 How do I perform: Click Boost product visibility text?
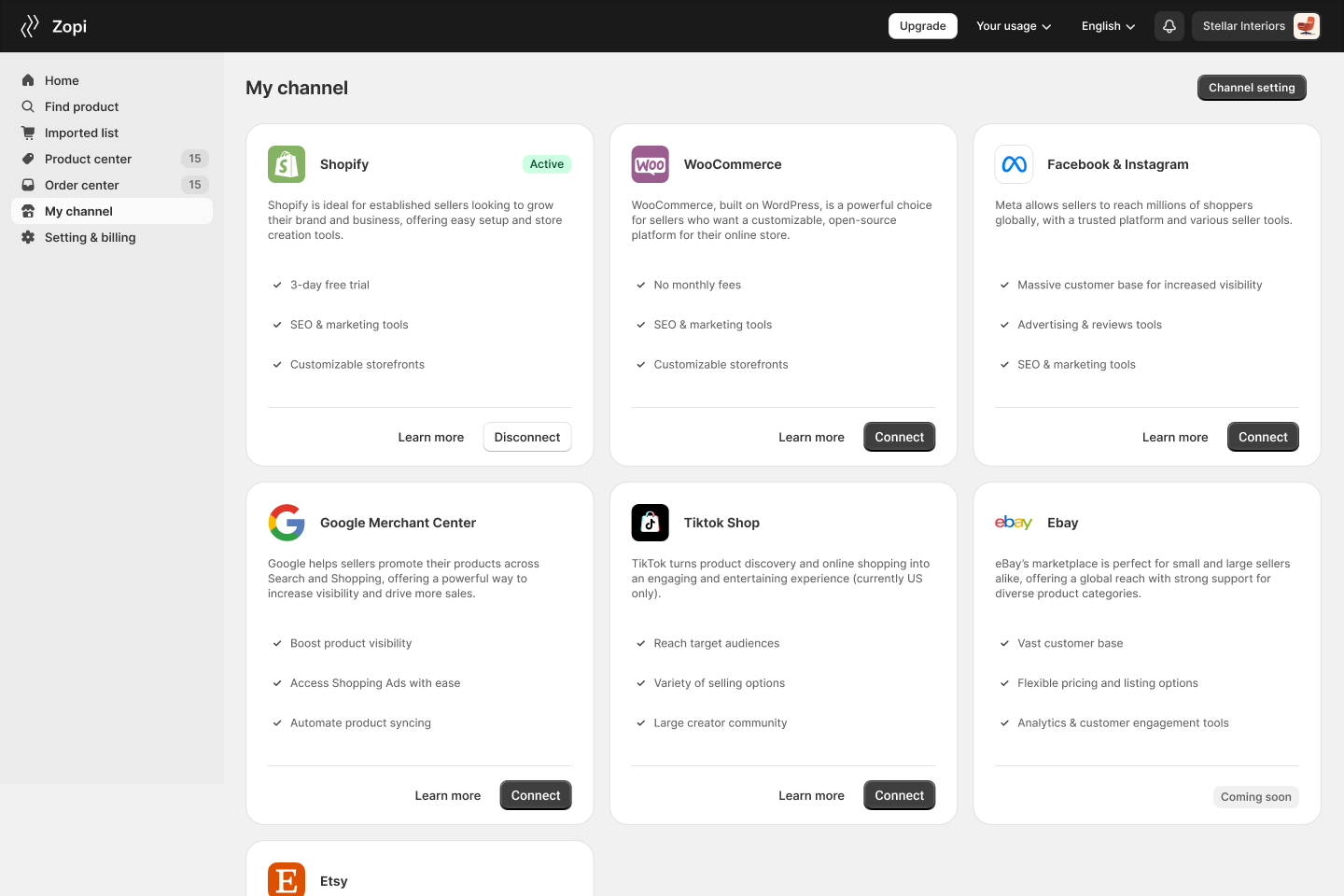(x=351, y=643)
